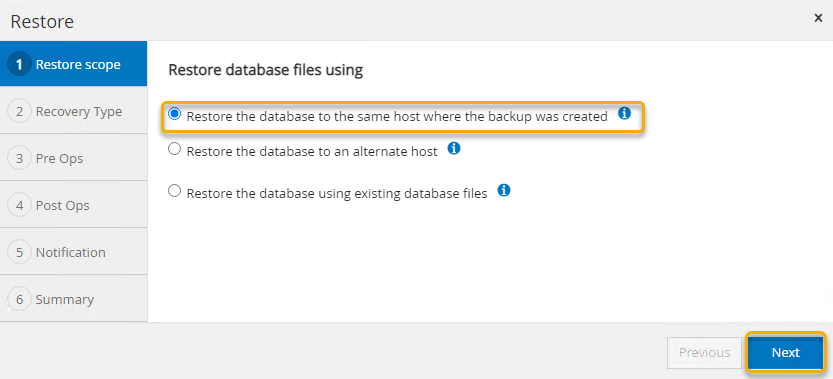Click the step 4 number circle

[20, 205]
